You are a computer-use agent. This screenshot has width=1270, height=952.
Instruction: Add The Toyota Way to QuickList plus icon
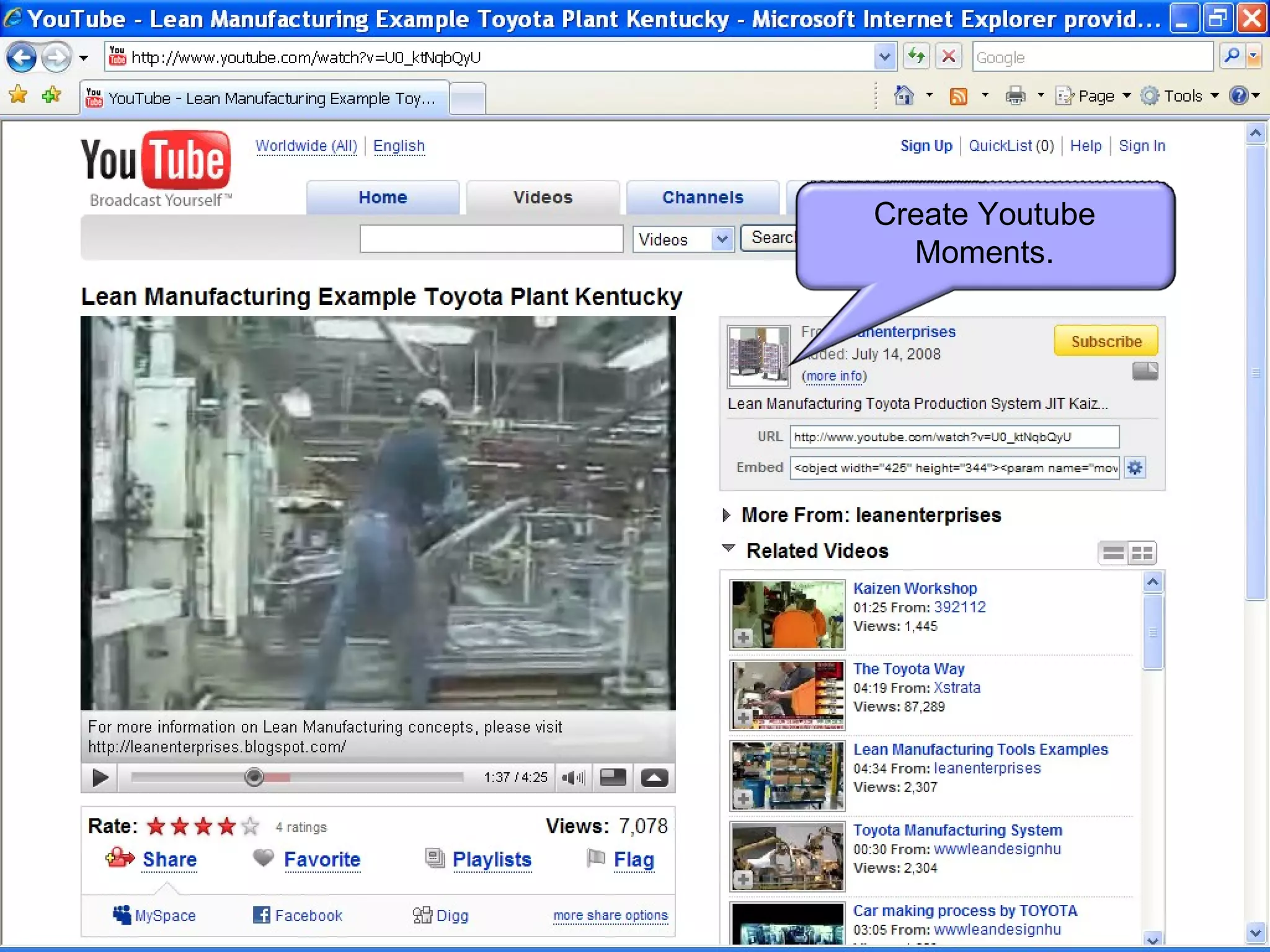[744, 718]
